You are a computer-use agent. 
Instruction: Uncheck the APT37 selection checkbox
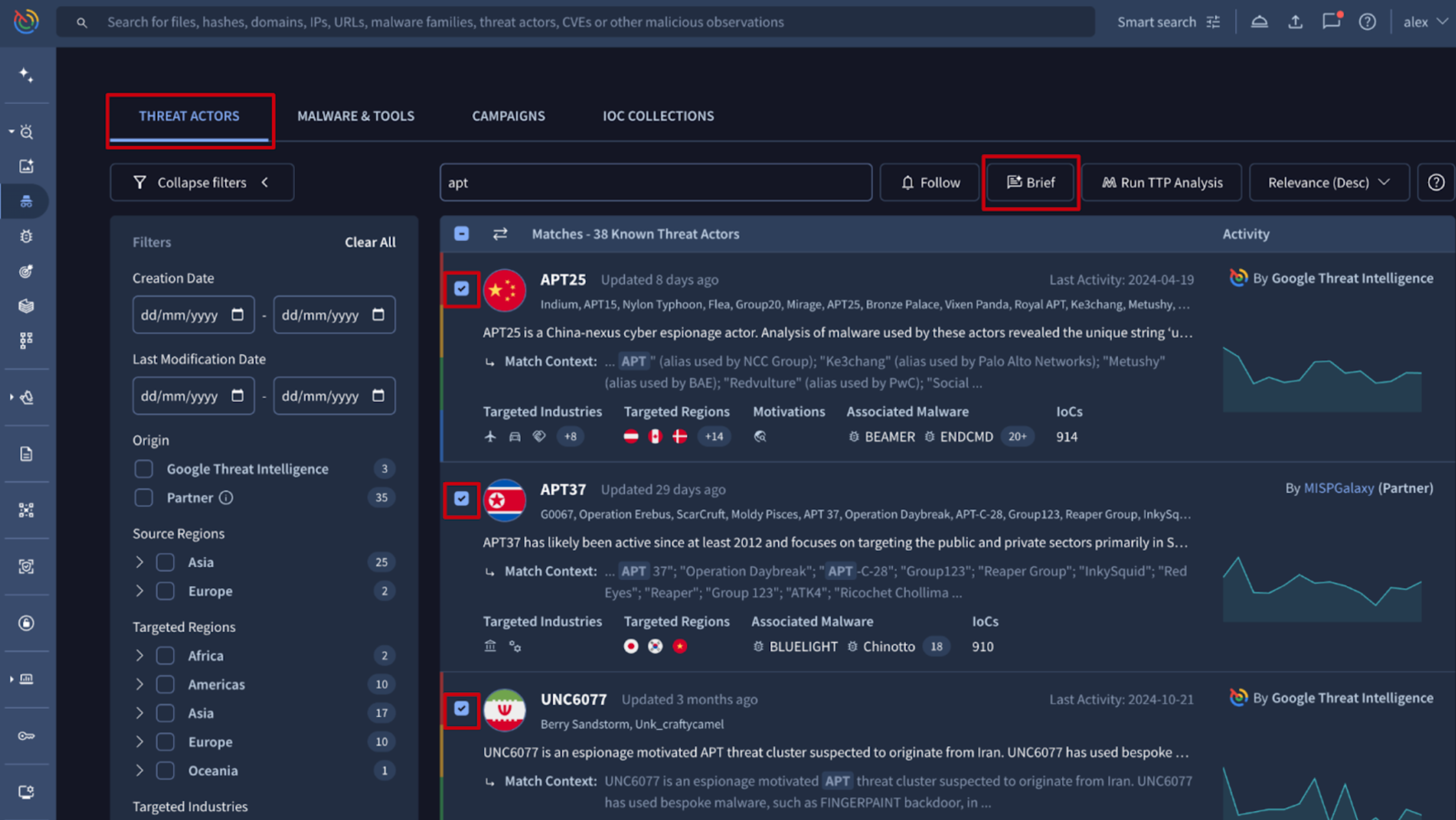pos(461,498)
